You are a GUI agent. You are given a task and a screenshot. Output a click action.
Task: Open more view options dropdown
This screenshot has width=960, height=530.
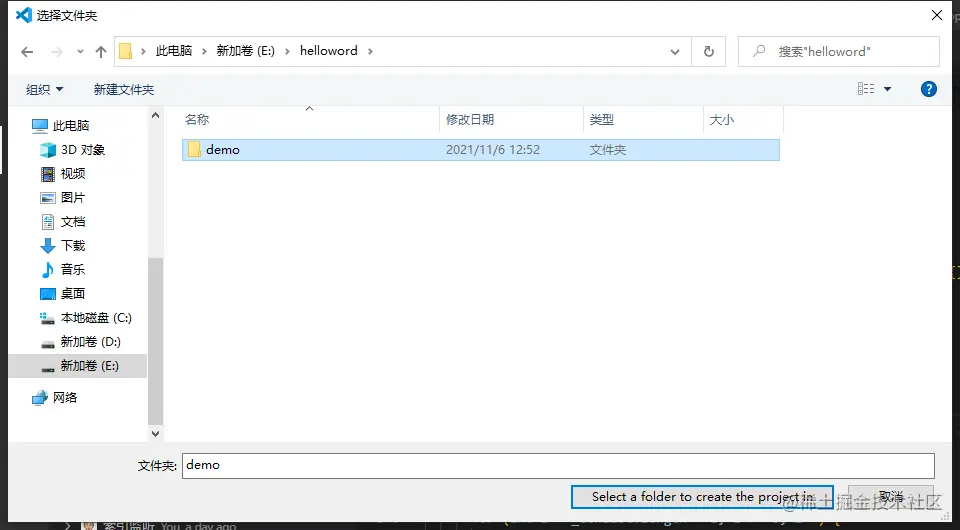(888, 89)
